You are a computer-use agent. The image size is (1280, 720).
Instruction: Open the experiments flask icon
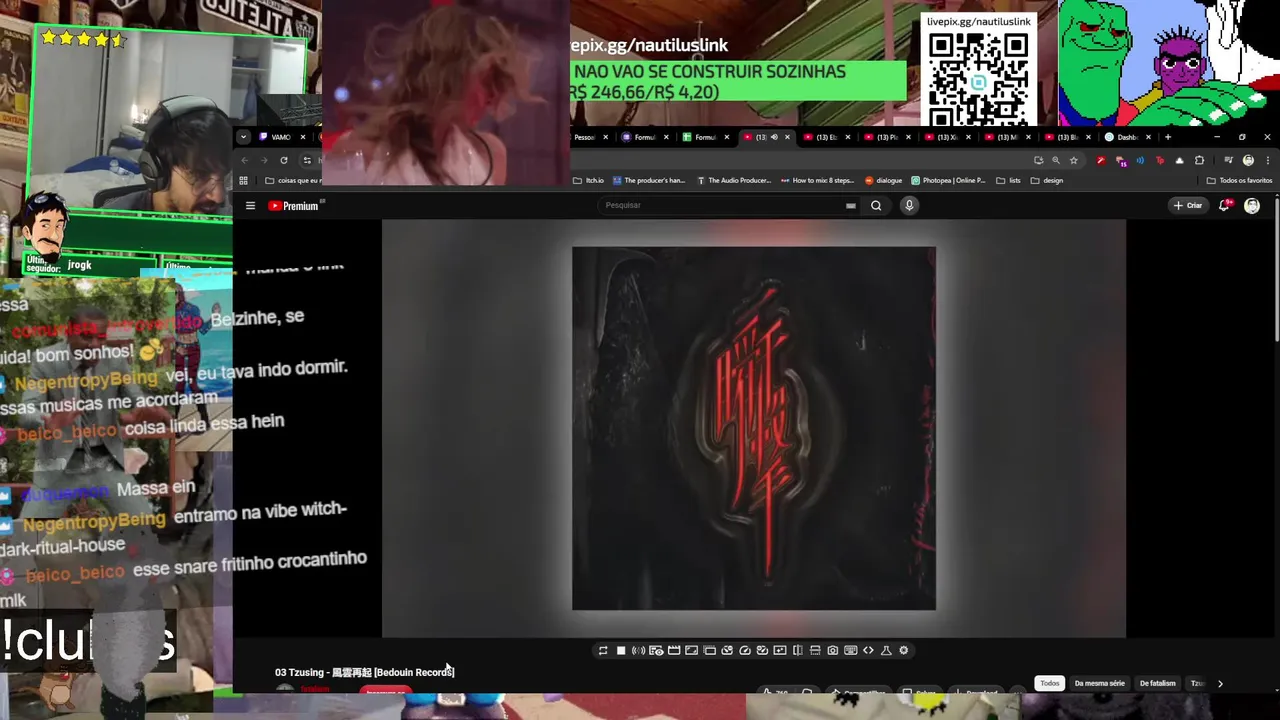point(886,650)
